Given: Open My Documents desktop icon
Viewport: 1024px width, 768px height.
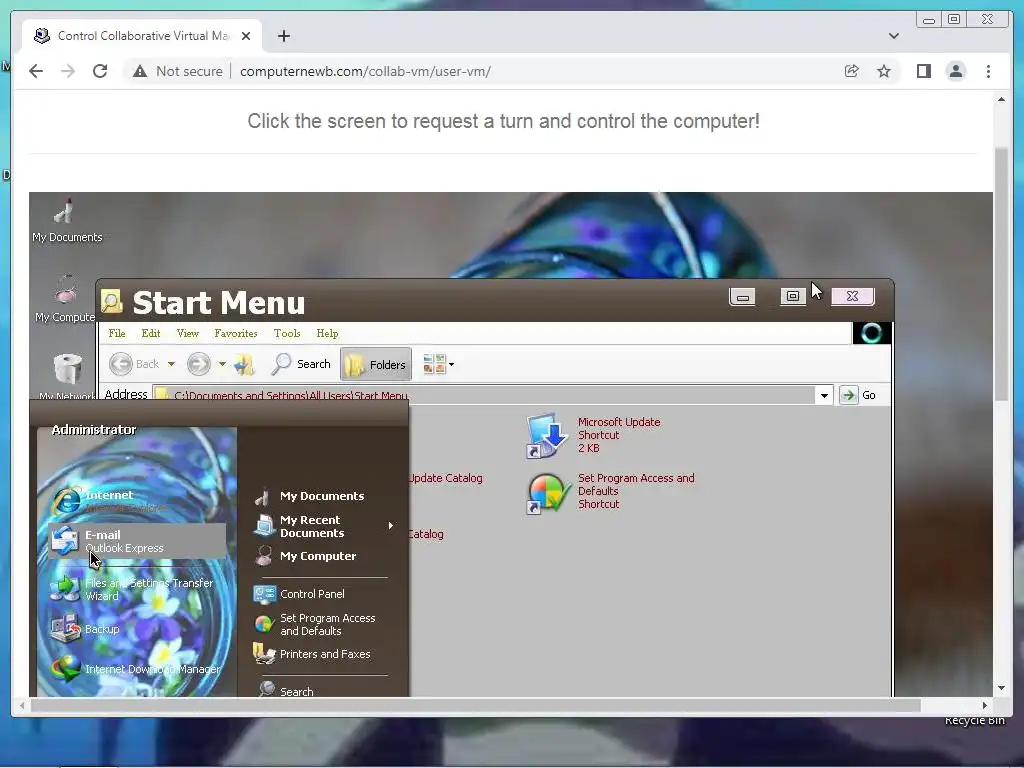Looking at the screenshot, I should point(67,221).
